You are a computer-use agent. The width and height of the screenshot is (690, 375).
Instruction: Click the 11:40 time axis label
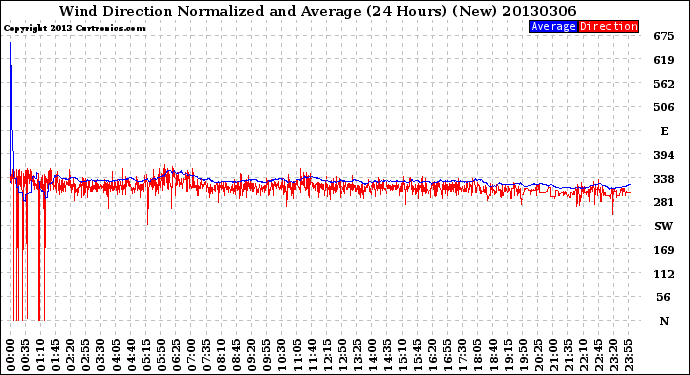tap(312, 355)
